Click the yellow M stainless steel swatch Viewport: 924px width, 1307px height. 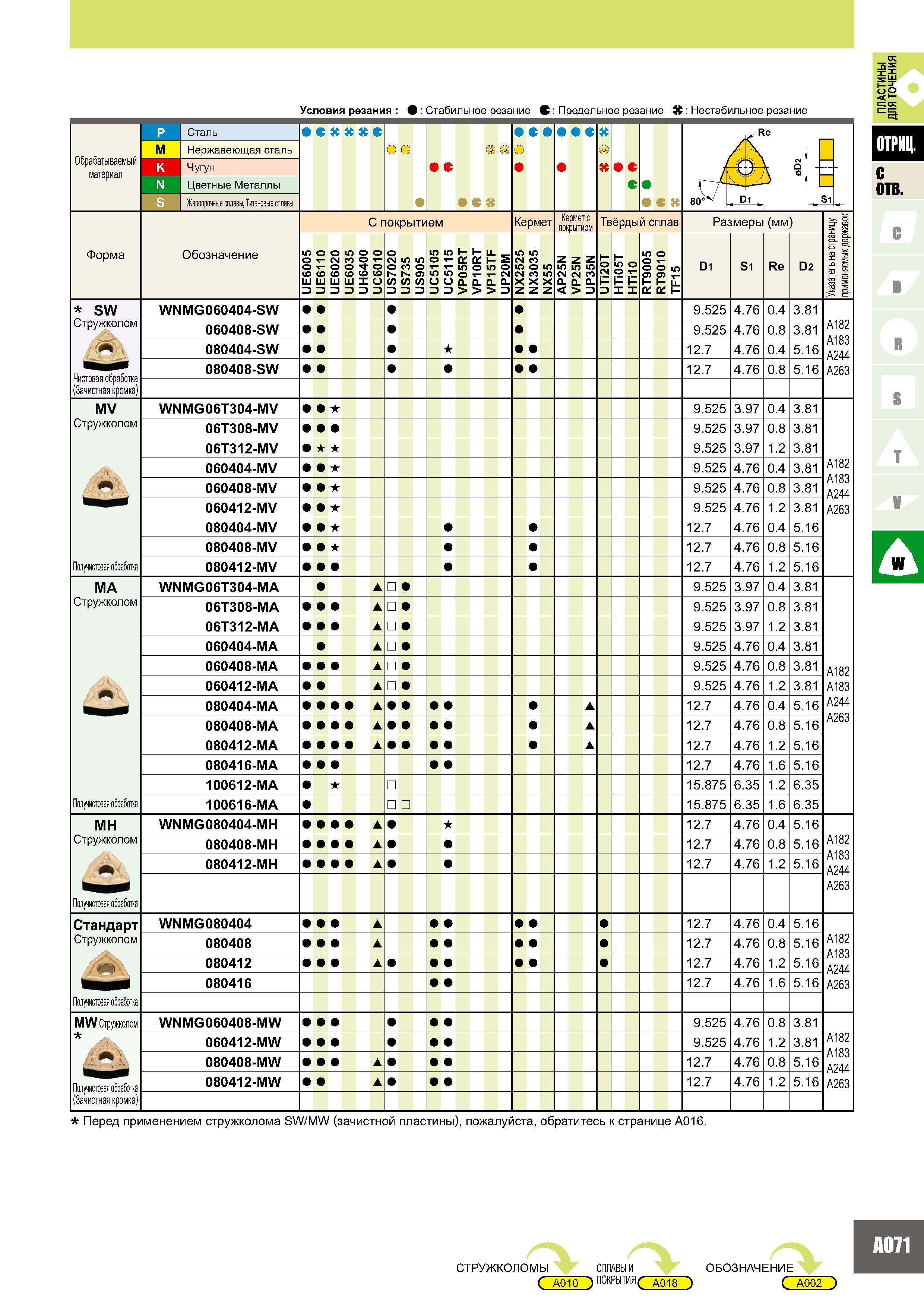coord(161,150)
